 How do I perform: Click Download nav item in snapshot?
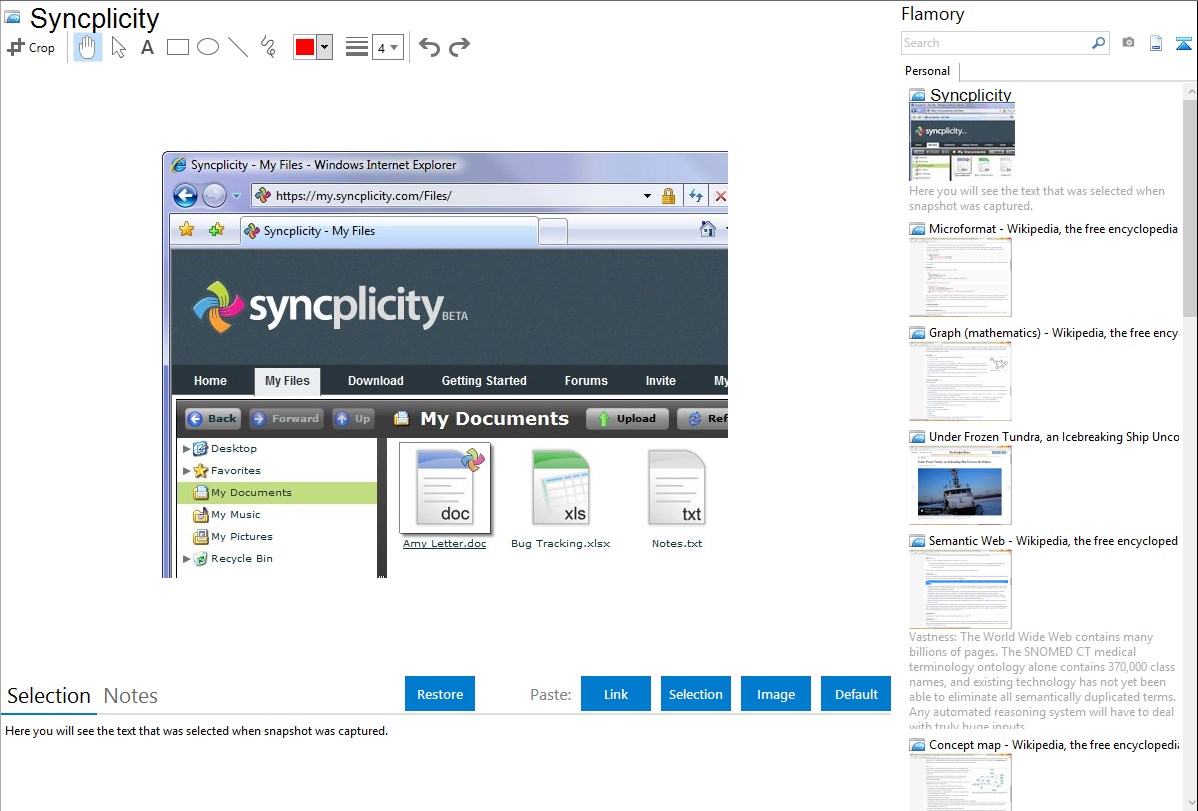[375, 381]
